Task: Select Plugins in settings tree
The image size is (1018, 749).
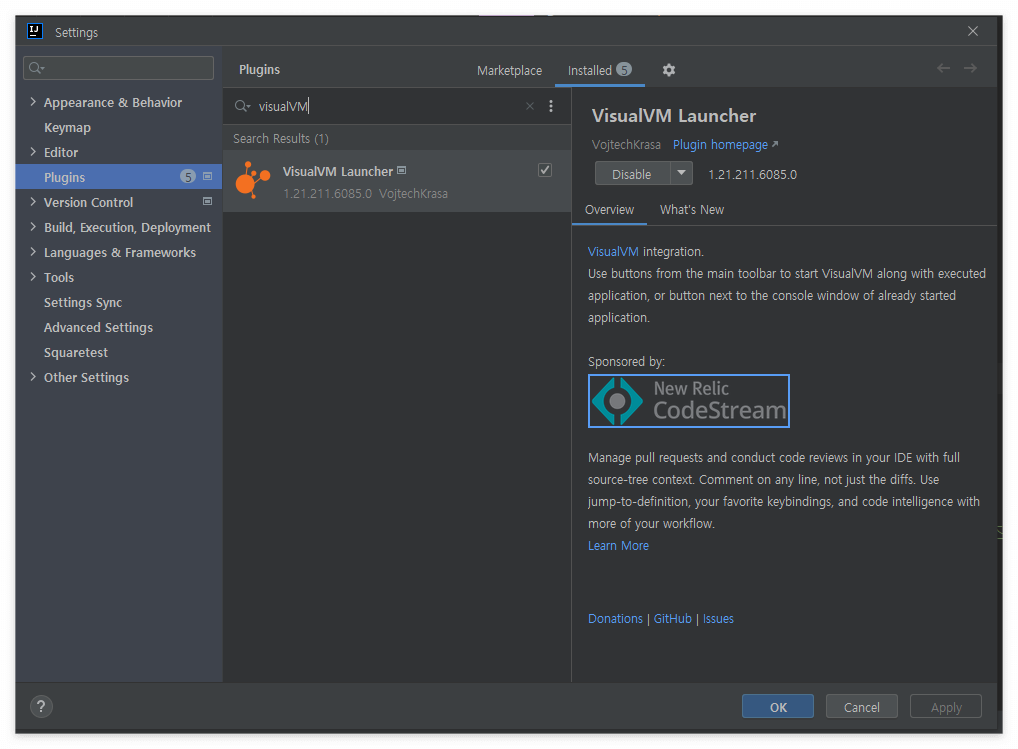Action: pyautogui.click(x=119, y=177)
